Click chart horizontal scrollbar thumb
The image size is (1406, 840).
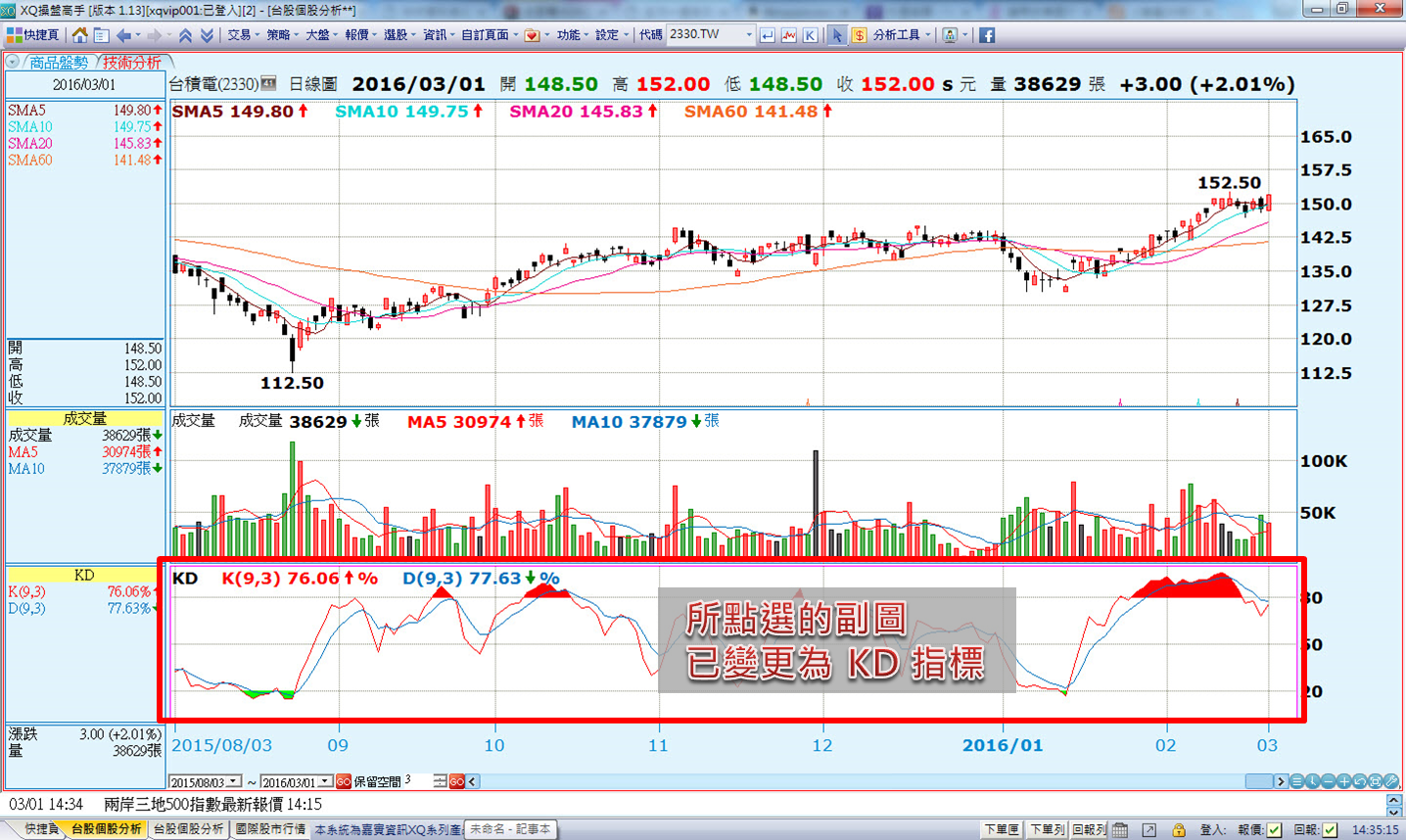(1258, 781)
